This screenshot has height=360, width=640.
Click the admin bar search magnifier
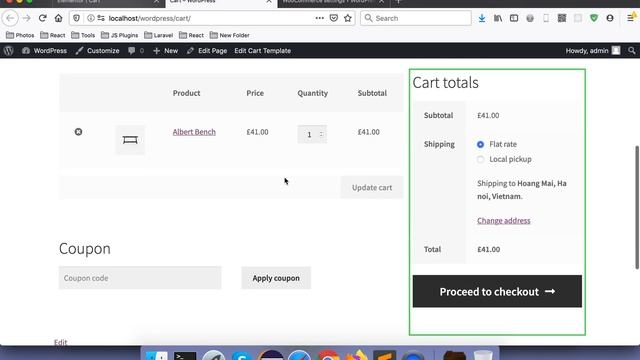(x=632, y=51)
